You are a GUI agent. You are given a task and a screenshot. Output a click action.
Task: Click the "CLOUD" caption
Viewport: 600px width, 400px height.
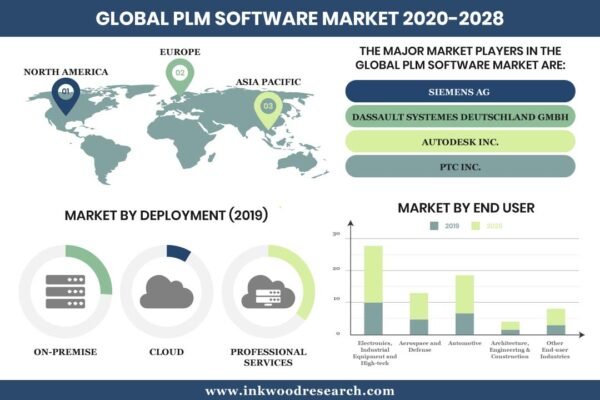tap(166, 352)
